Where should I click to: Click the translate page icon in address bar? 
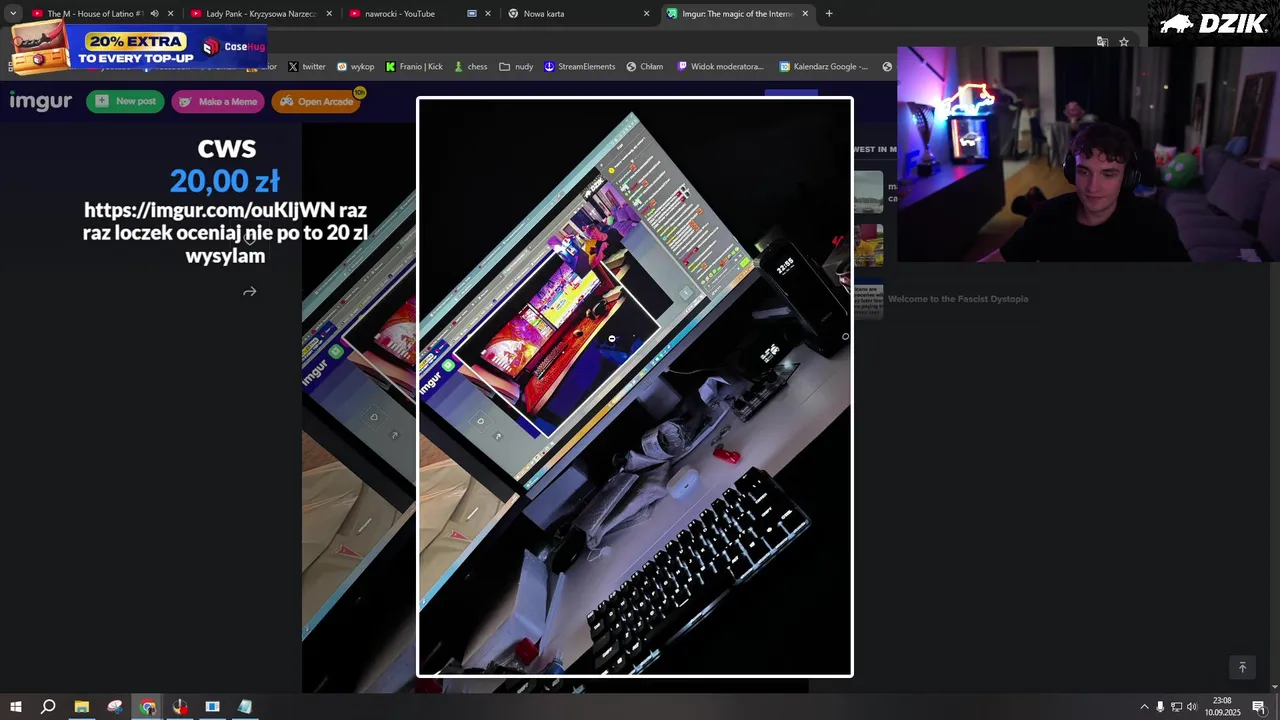[1102, 42]
